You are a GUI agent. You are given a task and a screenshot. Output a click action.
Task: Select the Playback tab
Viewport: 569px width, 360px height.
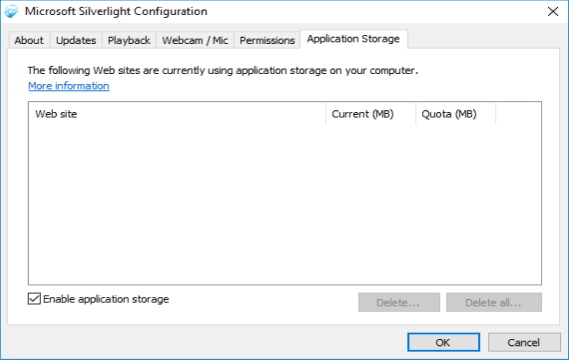click(x=129, y=40)
